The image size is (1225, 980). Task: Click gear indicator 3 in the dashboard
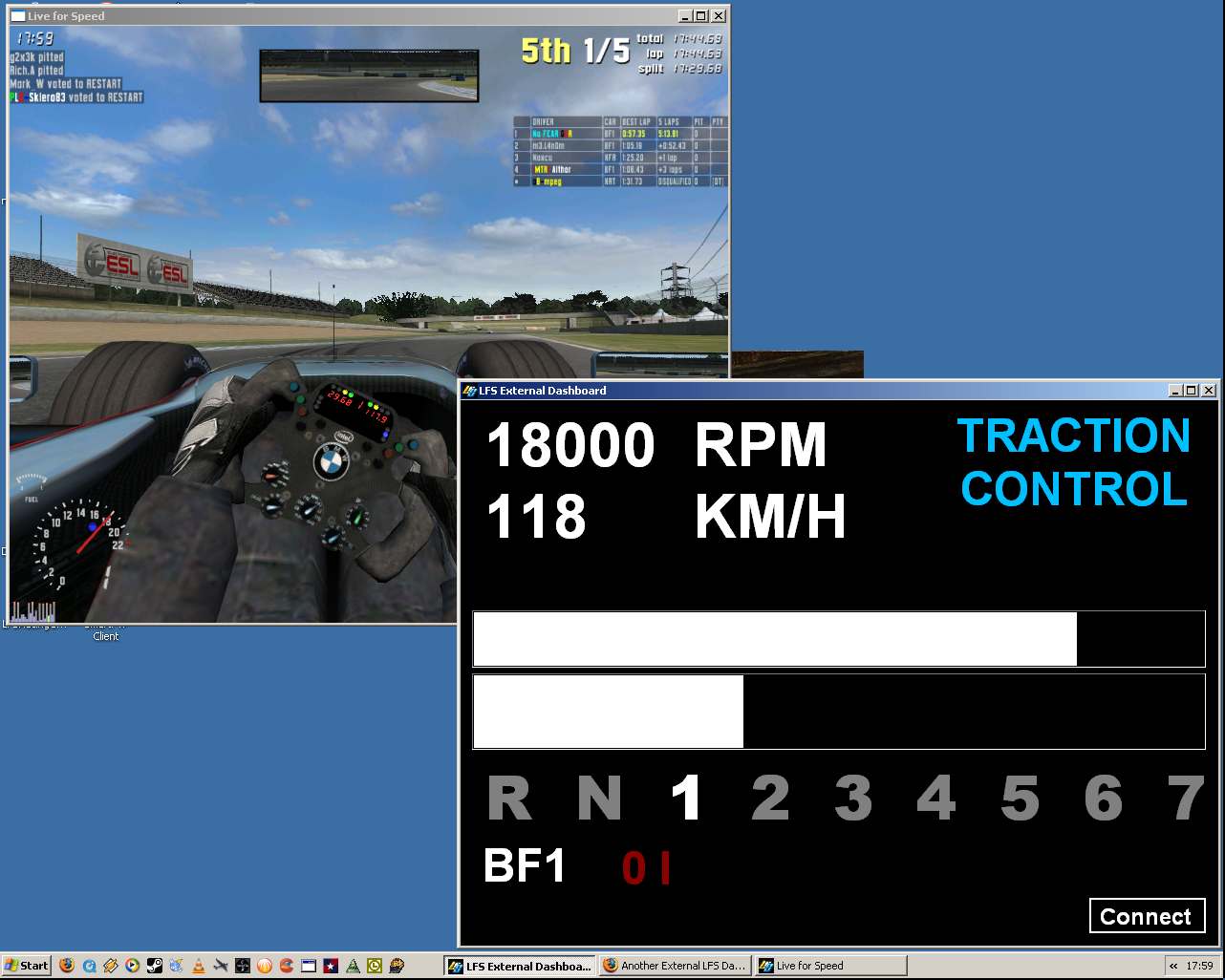pos(853,799)
